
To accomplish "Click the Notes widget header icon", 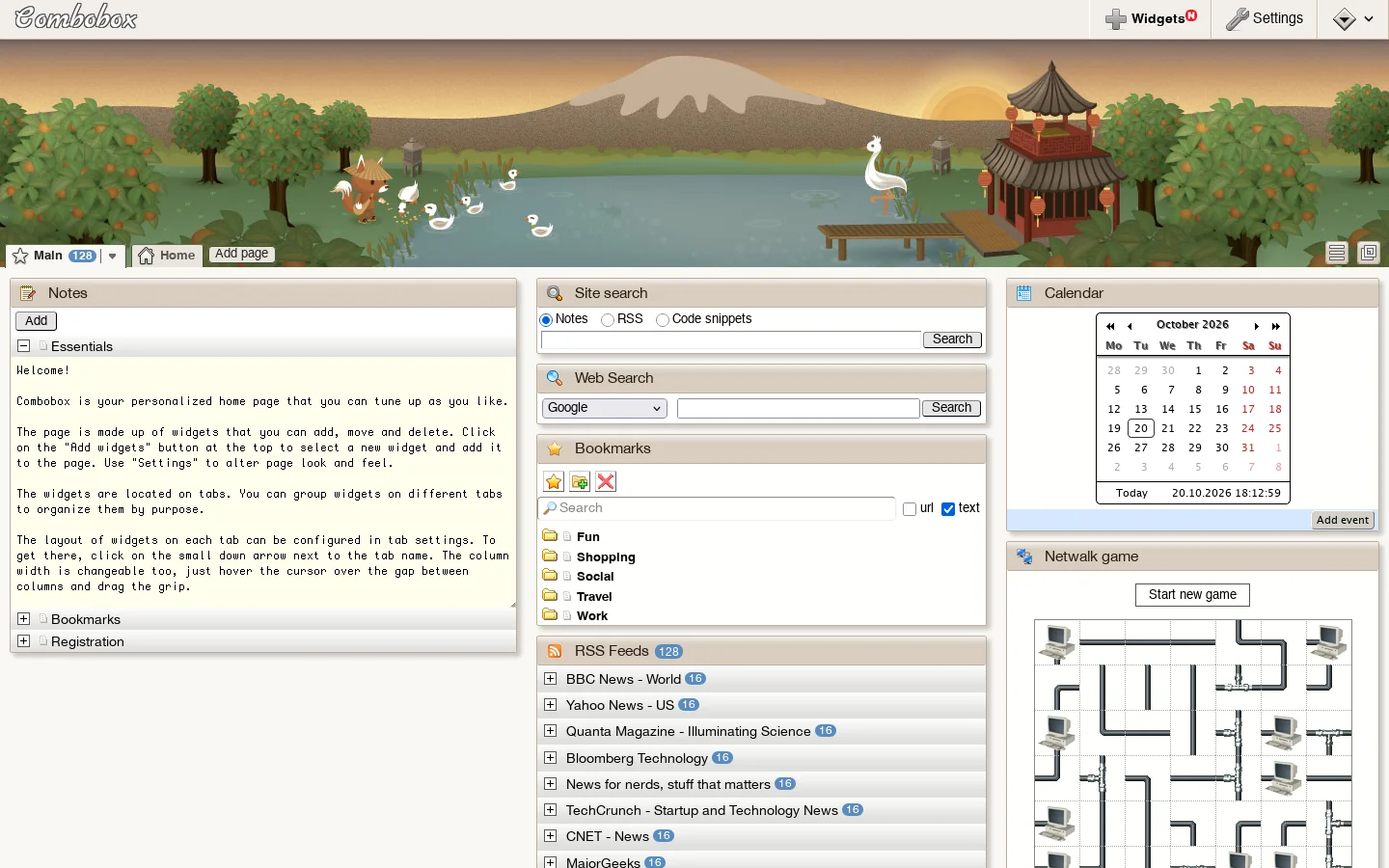I will pyautogui.click(x=28, y=293).
